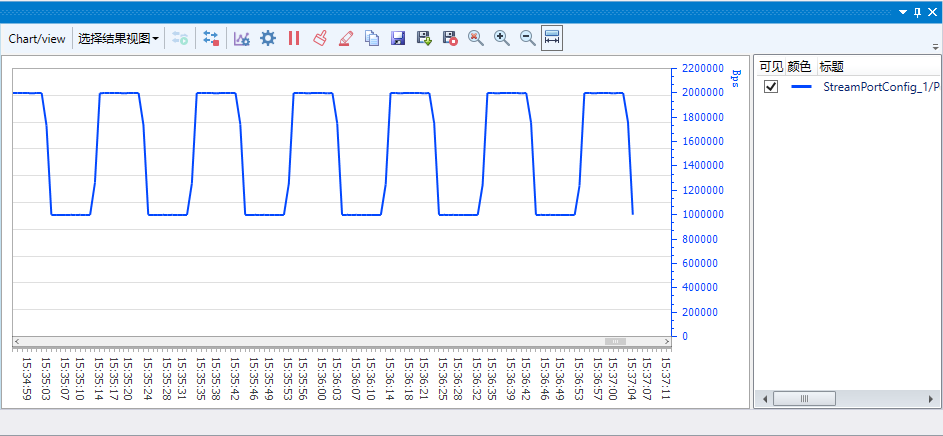Click the zoom out magnifier icon

point(527,38)
